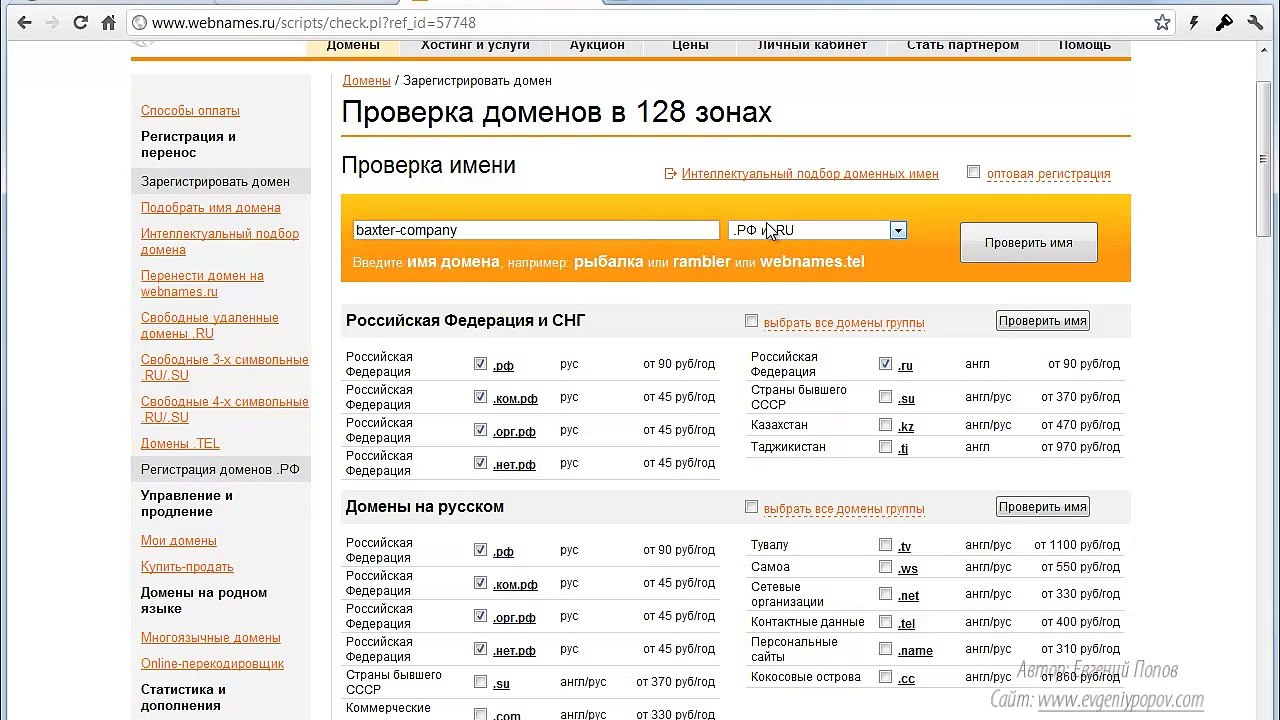Open the Помощь menu tab

tap(1085, 46)
